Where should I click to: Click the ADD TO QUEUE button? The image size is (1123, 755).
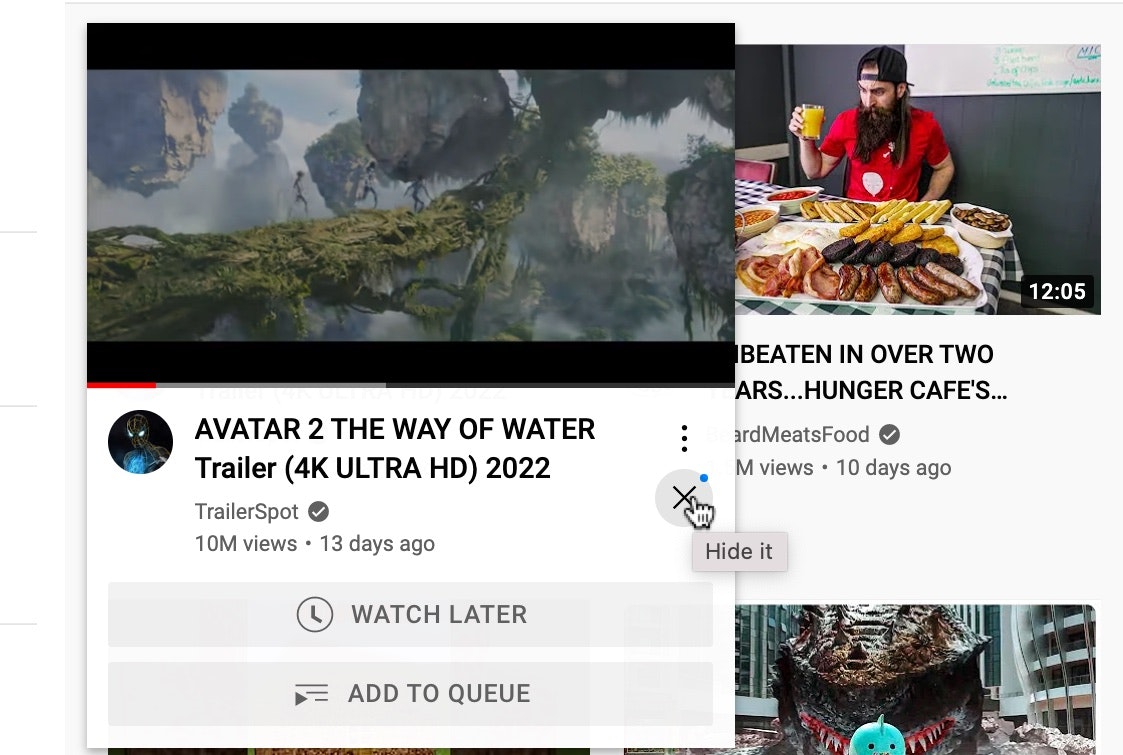[x=410, y=693]
